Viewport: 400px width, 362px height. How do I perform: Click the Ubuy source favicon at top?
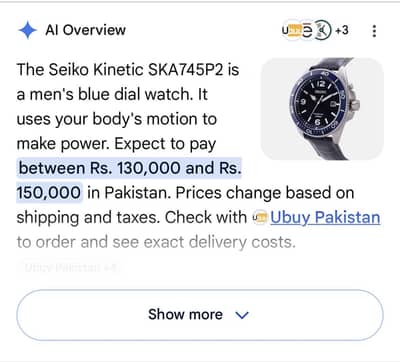(291, 30)
